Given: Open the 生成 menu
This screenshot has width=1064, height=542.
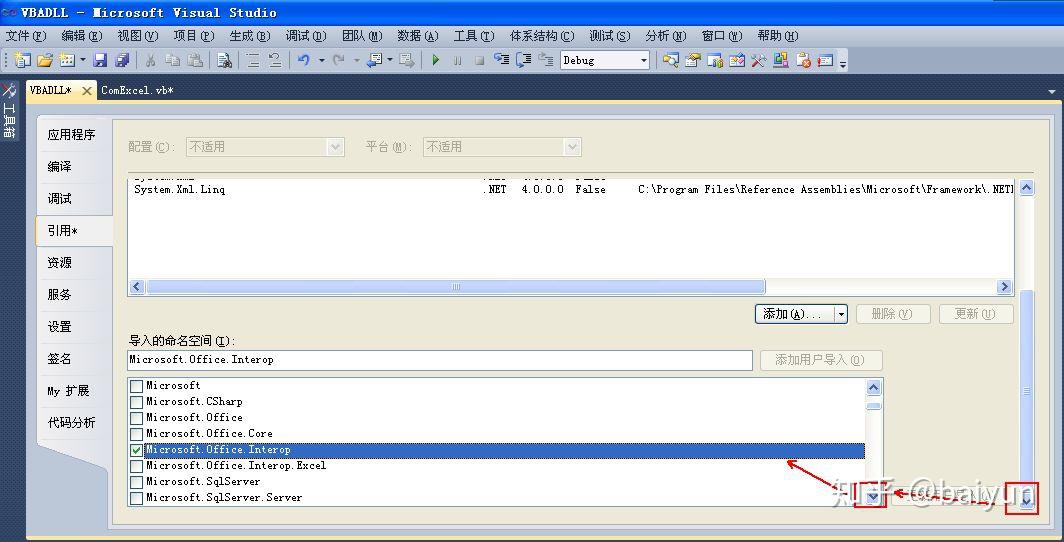Looking at the screenshot, I should click(x=250, y=36).
